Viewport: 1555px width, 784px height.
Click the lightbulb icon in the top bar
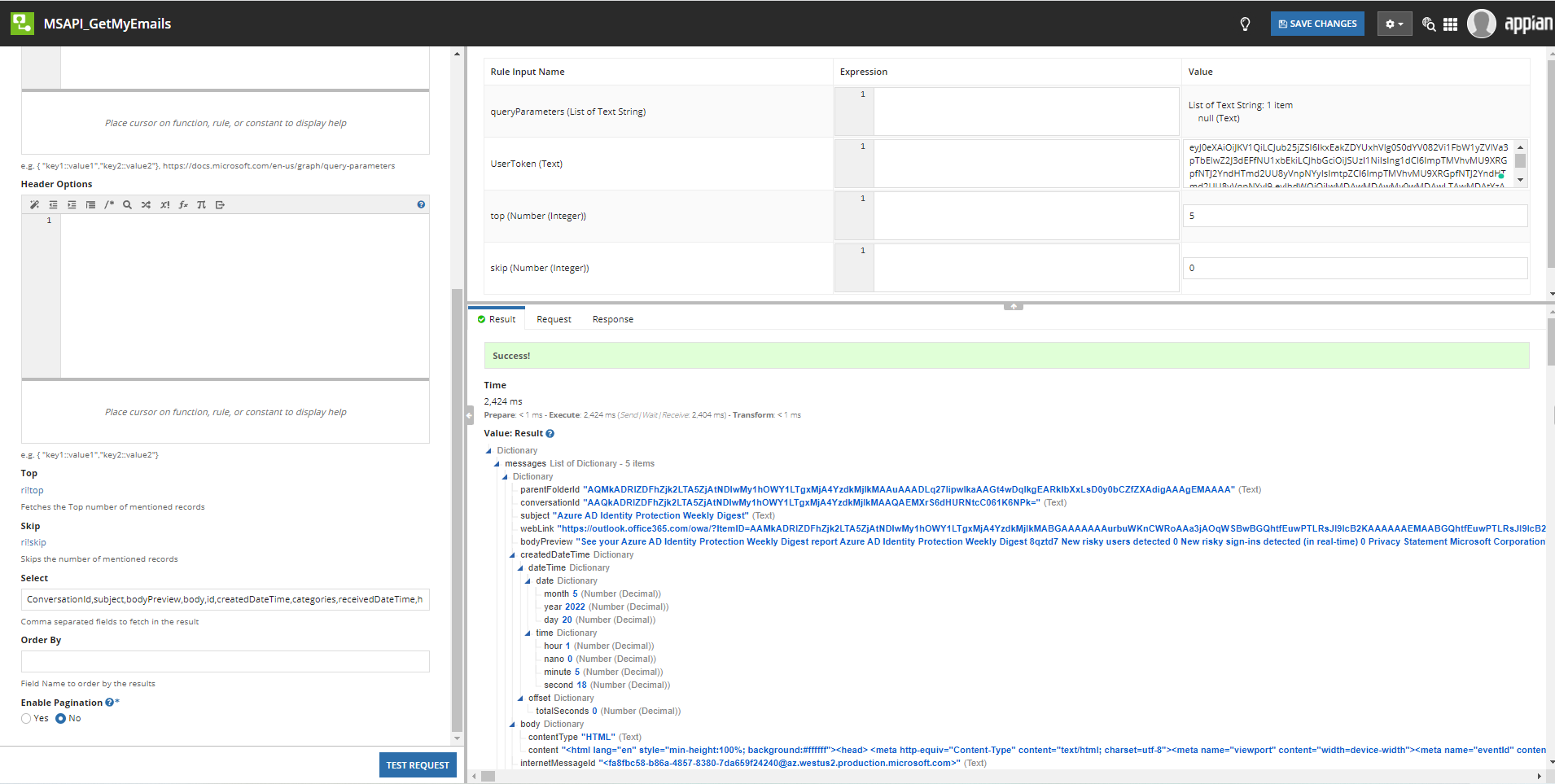coord(1245,24)
